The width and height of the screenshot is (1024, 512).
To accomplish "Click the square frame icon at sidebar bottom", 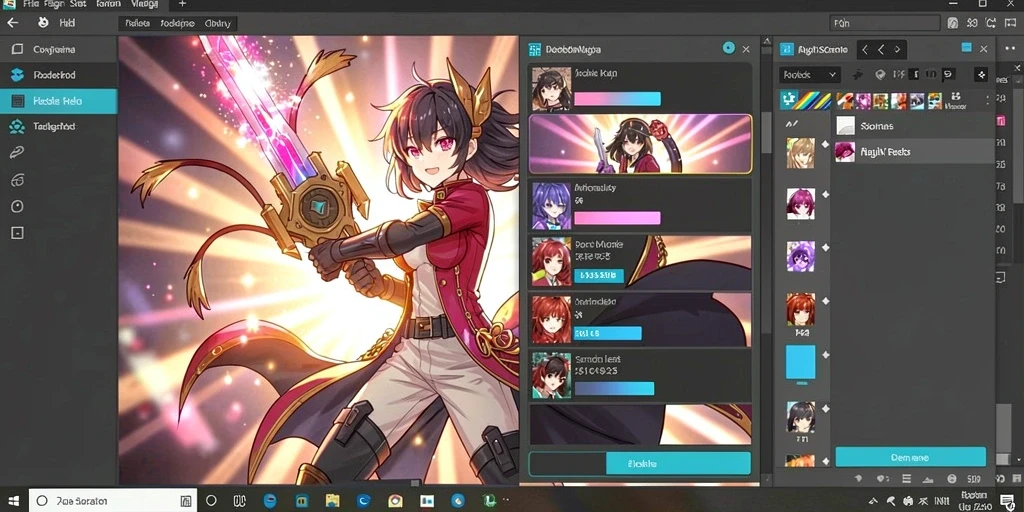I will coord(17,233).
